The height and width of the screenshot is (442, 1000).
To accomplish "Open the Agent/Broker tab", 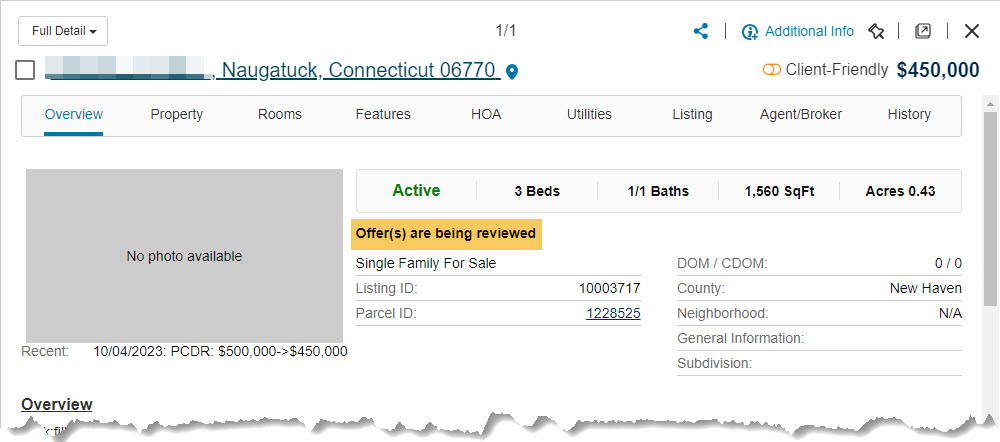I will point(801,114).
